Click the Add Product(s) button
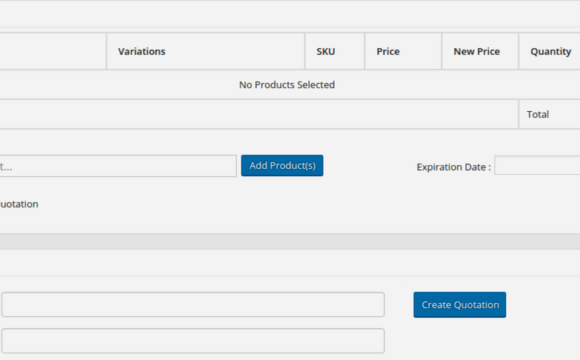 [x=282, y=165]
